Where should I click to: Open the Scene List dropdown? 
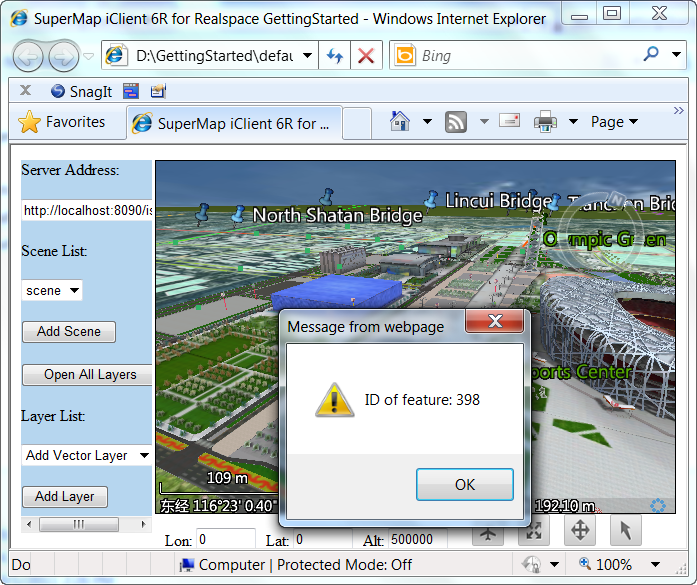click(52, 290)
